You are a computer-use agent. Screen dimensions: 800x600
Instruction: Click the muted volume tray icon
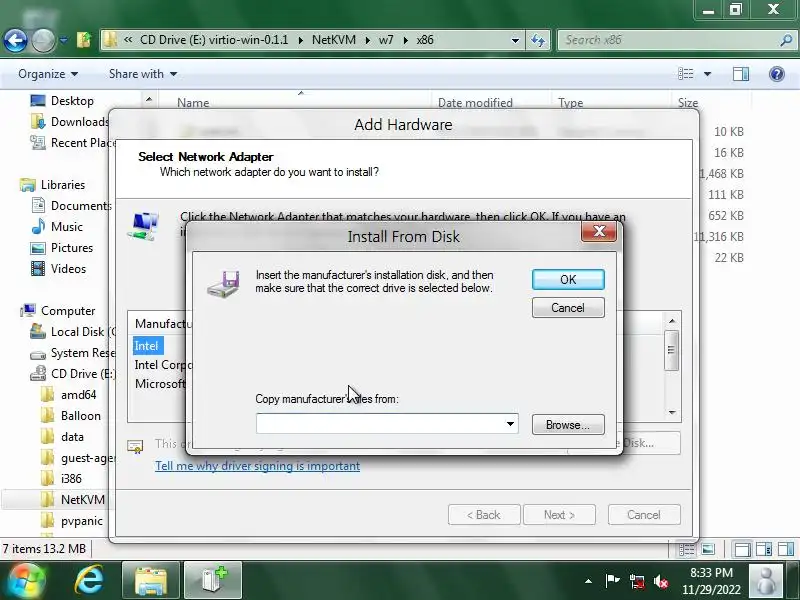661,581
